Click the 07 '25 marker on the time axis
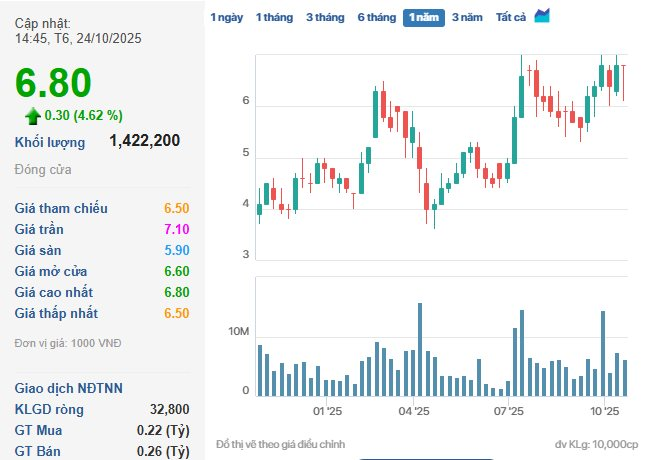The width and height of the screenshot is (657, 460). [510, 411]
